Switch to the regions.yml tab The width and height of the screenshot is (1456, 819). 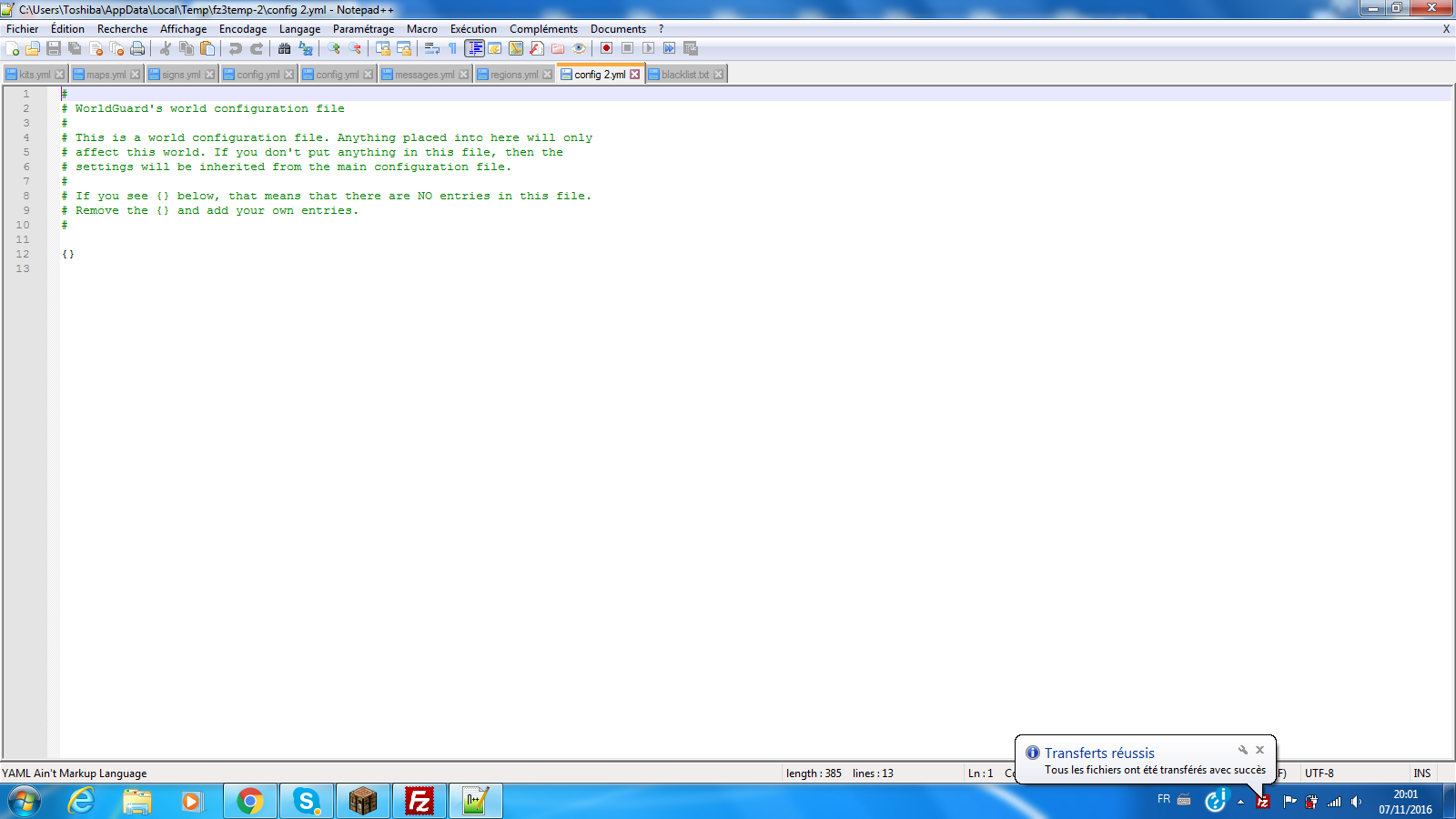pos(514,75)
